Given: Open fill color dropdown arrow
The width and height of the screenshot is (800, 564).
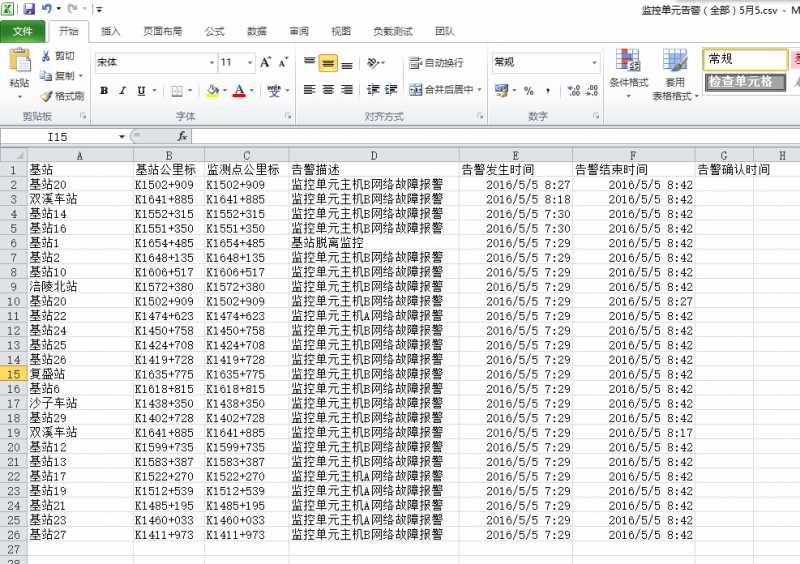Looking at the screenshot, I should [x=225, y=91].
